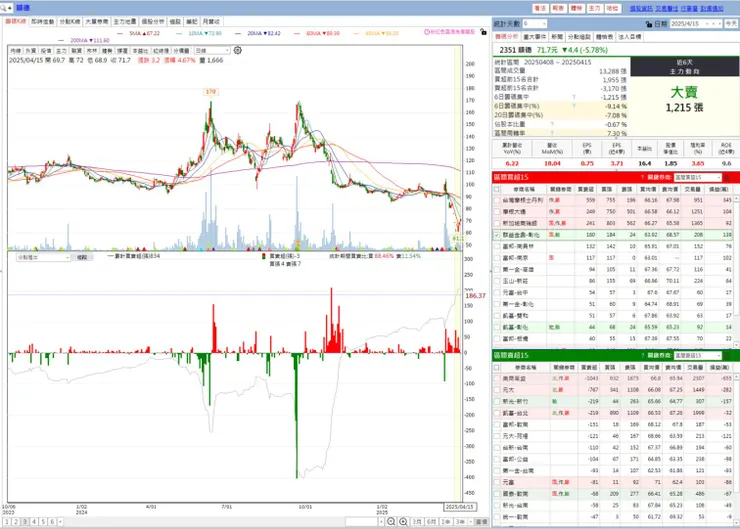Viewport: 740px width, 529px height.
Task: Switch to the 月營收 tab
Action: coord(211,22)
